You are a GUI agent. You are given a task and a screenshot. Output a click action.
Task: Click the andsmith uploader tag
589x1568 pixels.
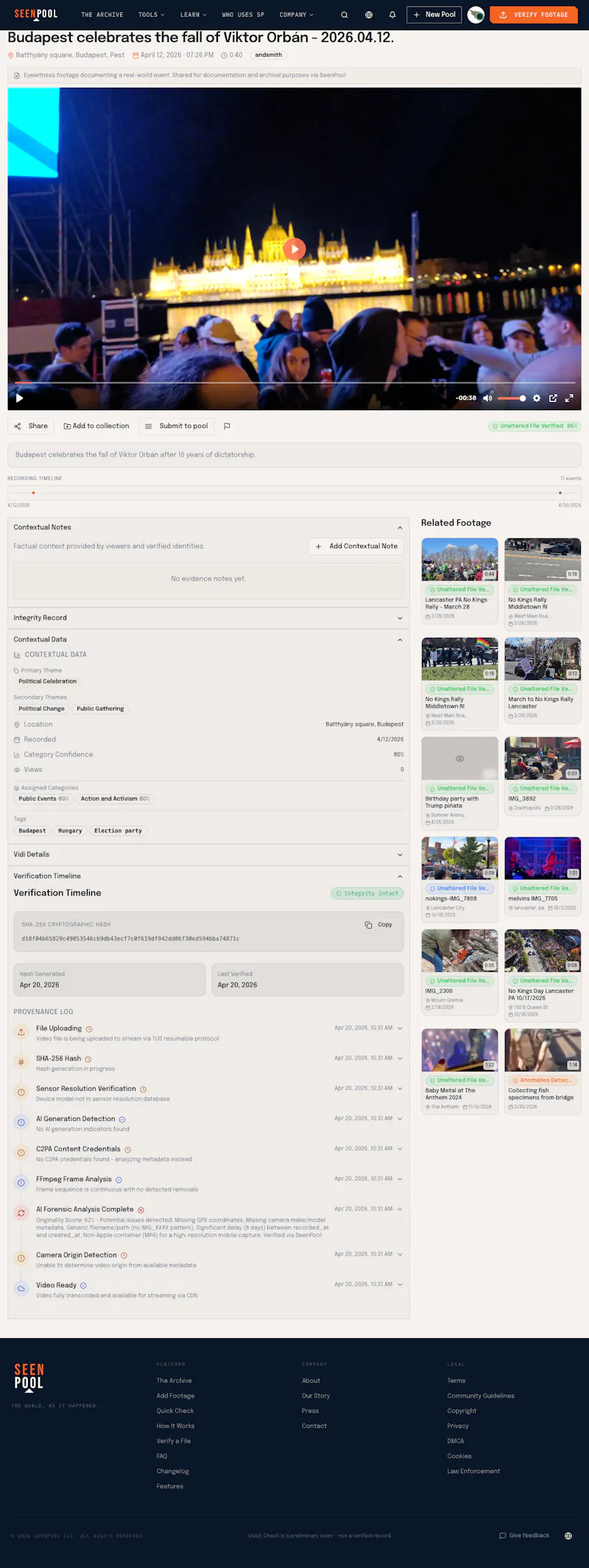pos(269,55)
